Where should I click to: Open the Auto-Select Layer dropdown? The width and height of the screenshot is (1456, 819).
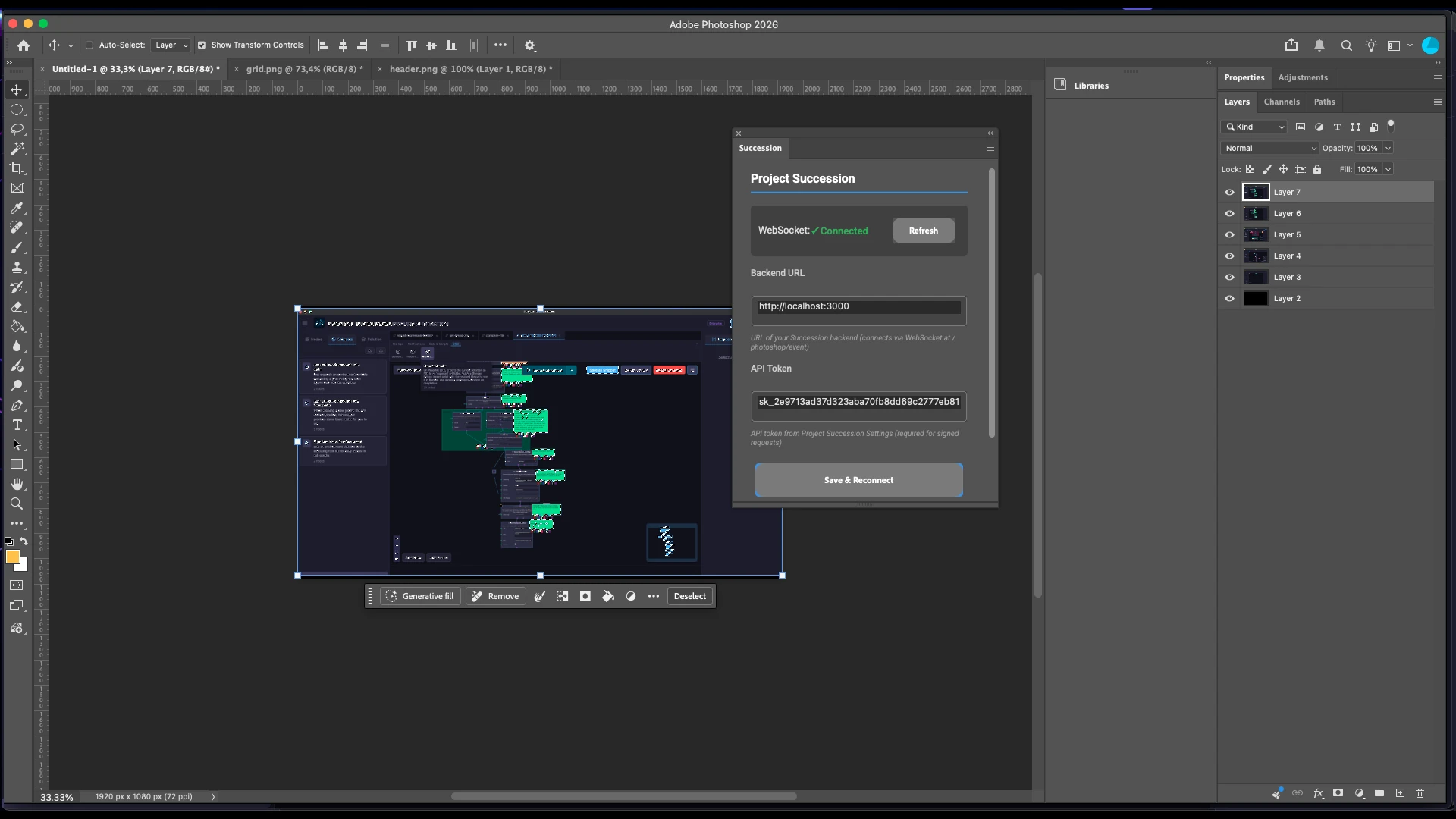[171, 45]
